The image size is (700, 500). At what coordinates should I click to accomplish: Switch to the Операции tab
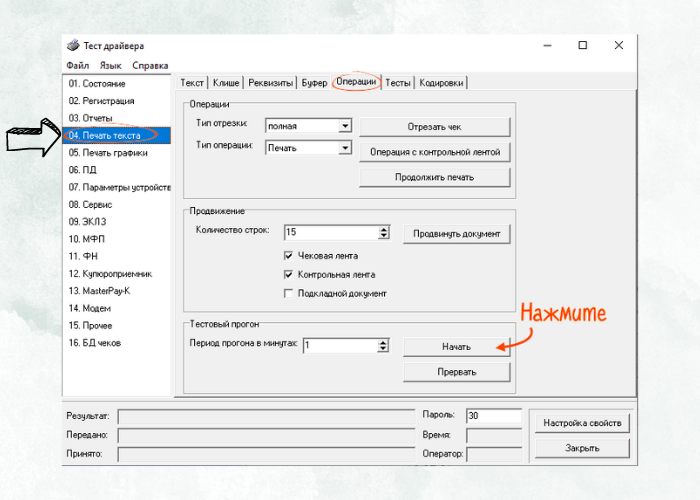[356, 82]
